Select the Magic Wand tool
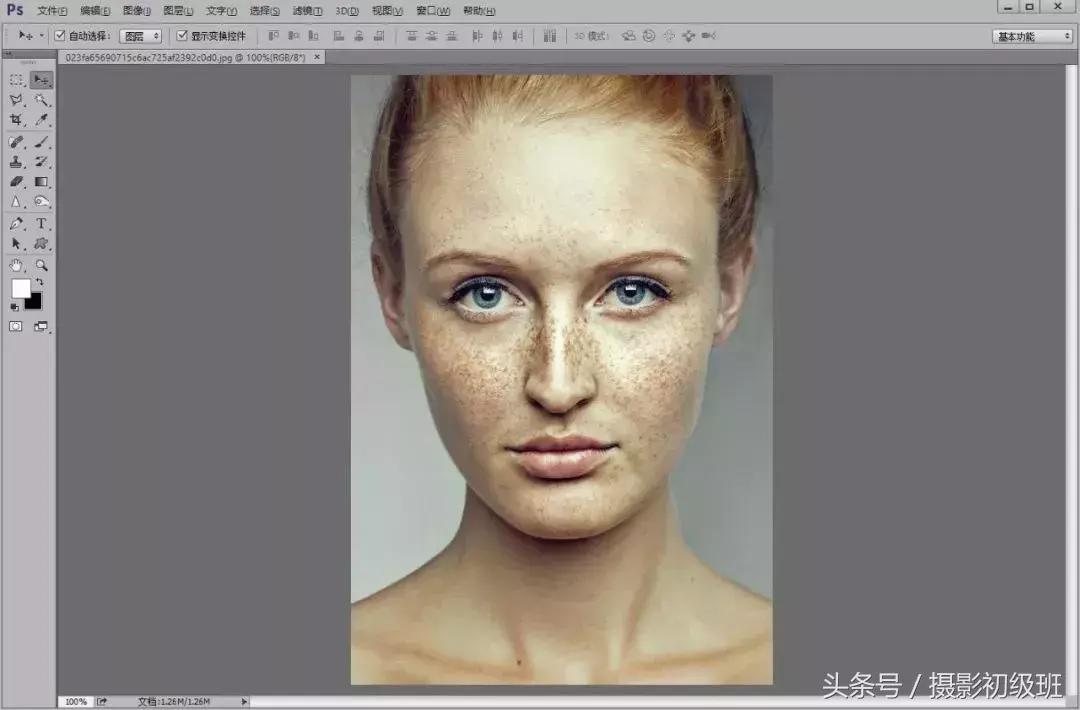This screenshot has height=710, width=1080. [x=41, y=100]
